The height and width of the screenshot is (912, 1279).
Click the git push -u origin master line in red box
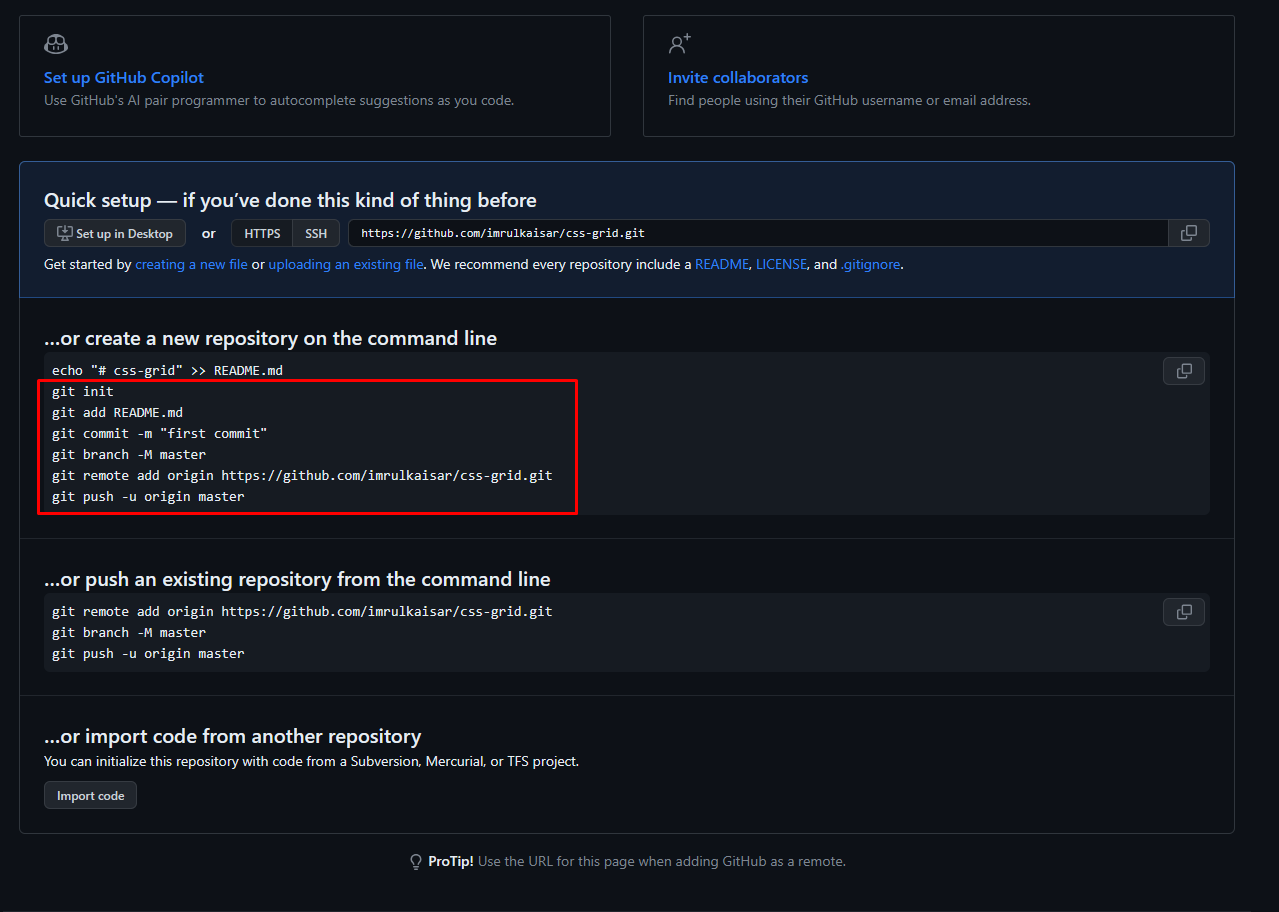tap(148, 496)
